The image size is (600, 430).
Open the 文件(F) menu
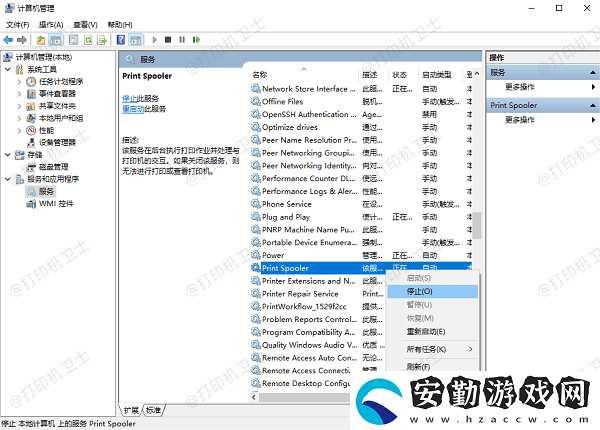tap(18, 25)
